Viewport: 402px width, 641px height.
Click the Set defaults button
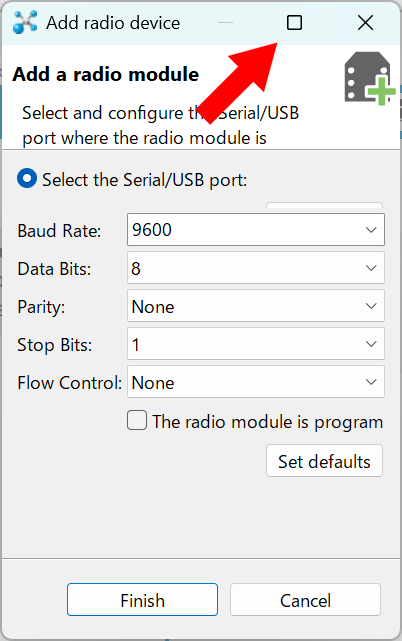[324, 461]
